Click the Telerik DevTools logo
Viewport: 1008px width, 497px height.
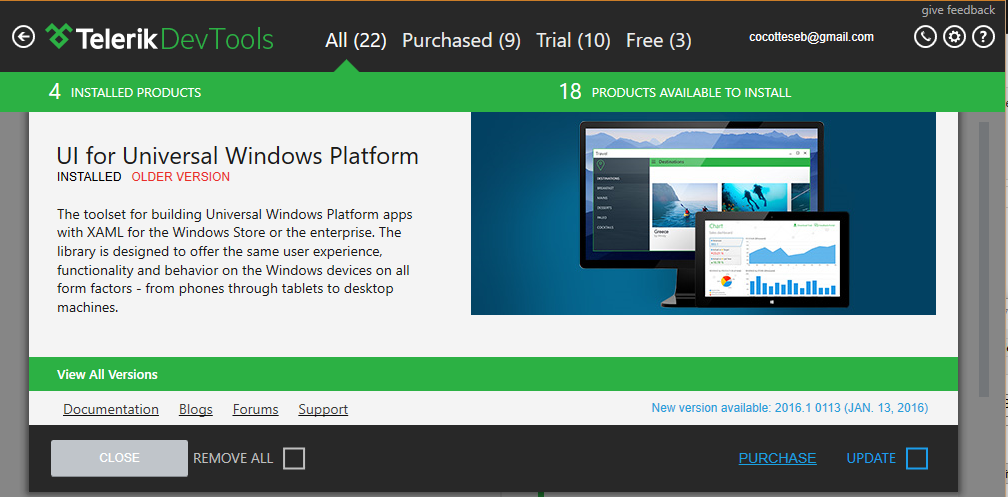(159, 38)
